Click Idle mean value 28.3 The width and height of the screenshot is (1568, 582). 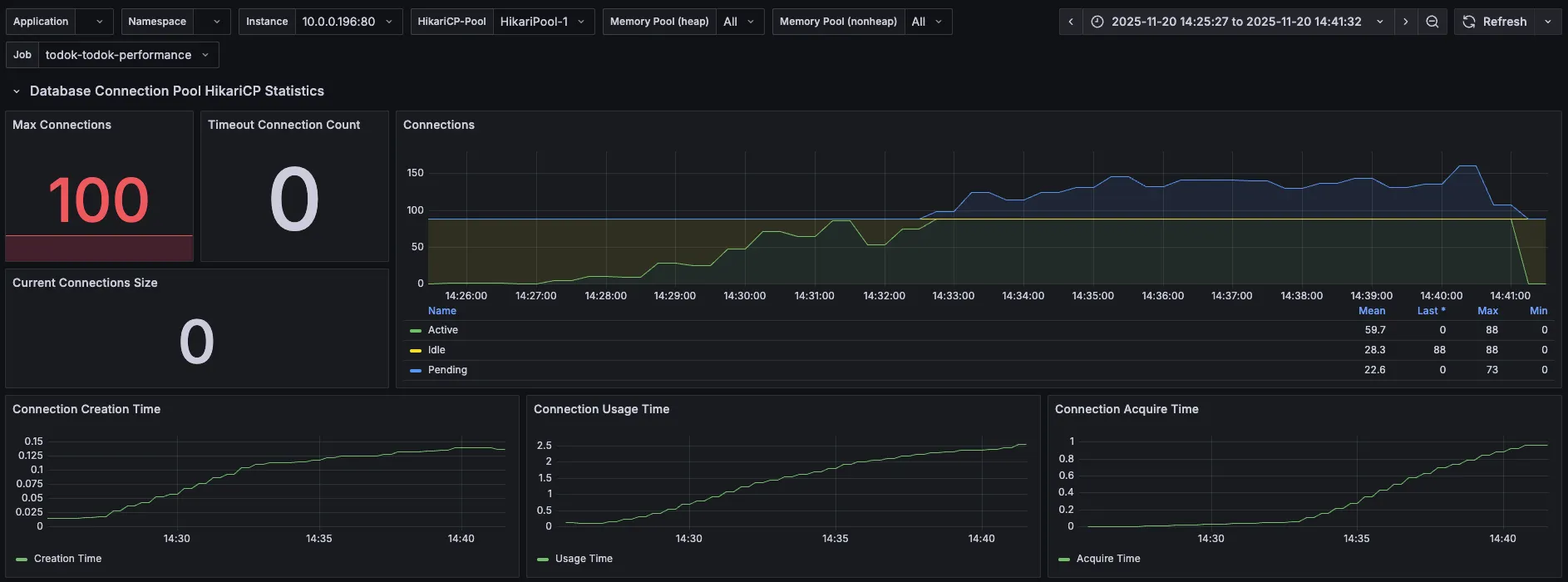[1375, 350]
